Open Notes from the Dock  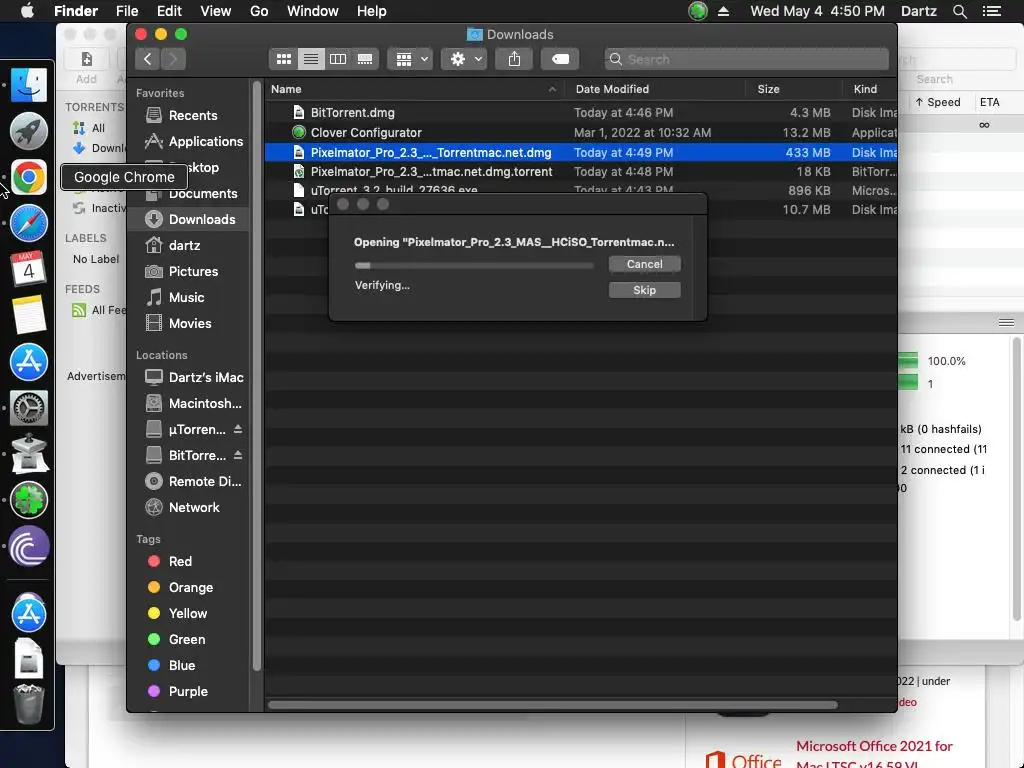click(x=28, y=315)
